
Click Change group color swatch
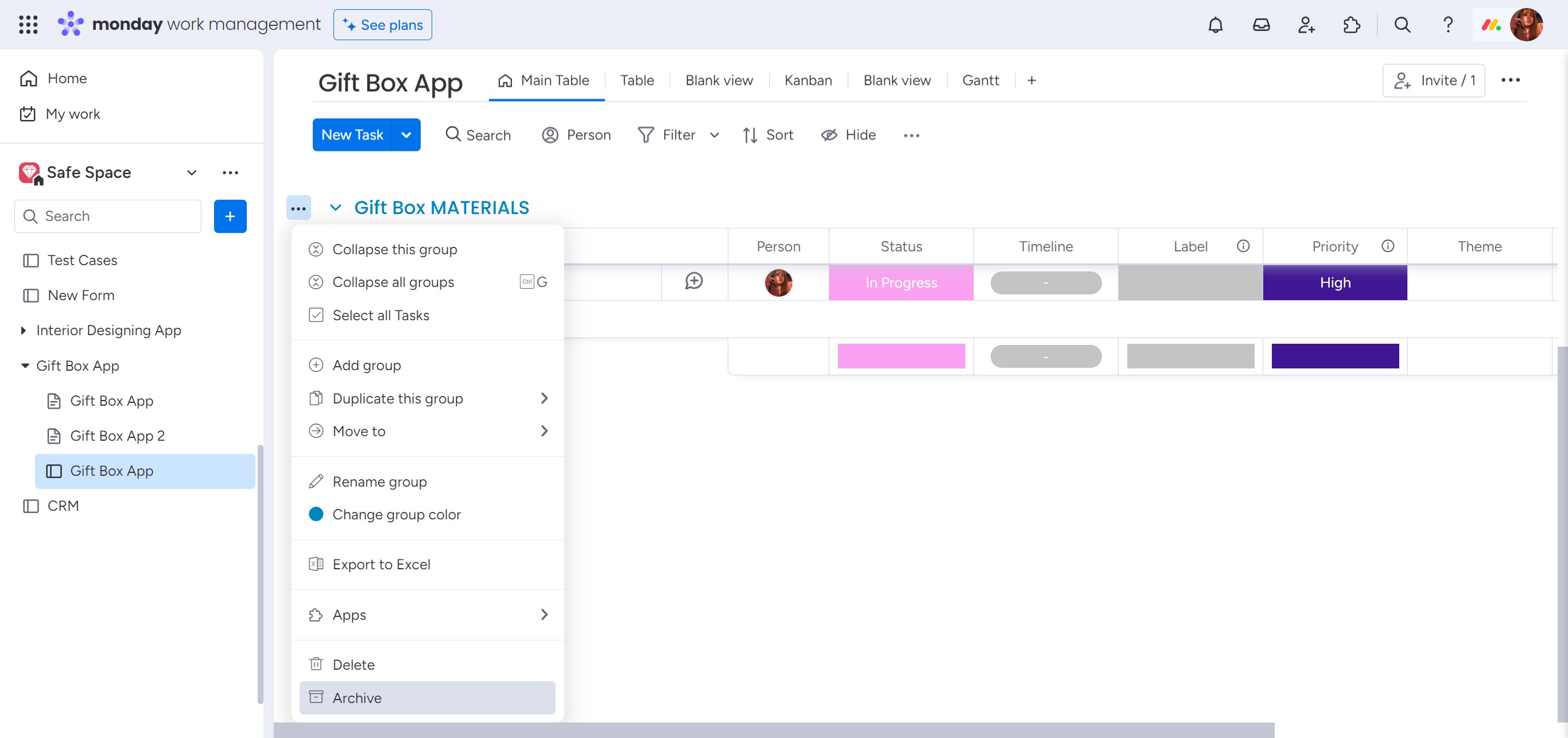click(x=316, y=514)
